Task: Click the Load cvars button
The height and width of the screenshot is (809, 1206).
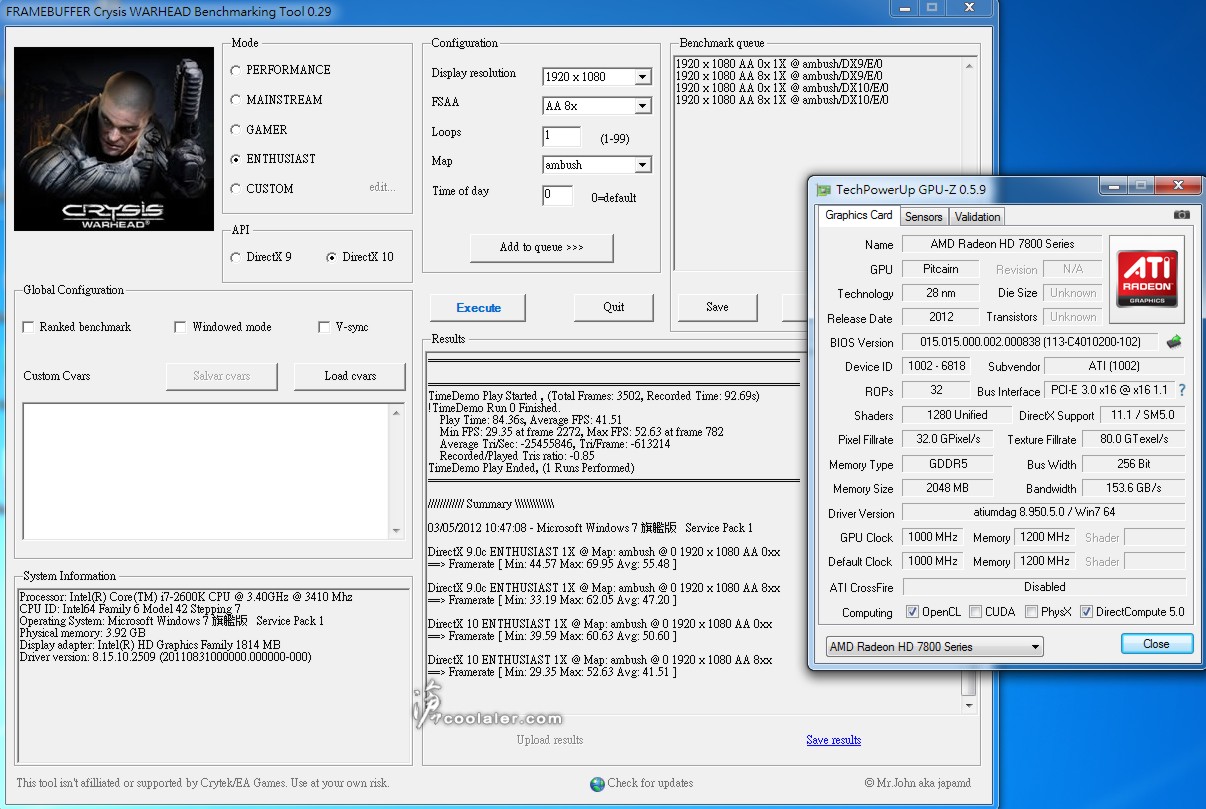Action: (x=350, y=376)
